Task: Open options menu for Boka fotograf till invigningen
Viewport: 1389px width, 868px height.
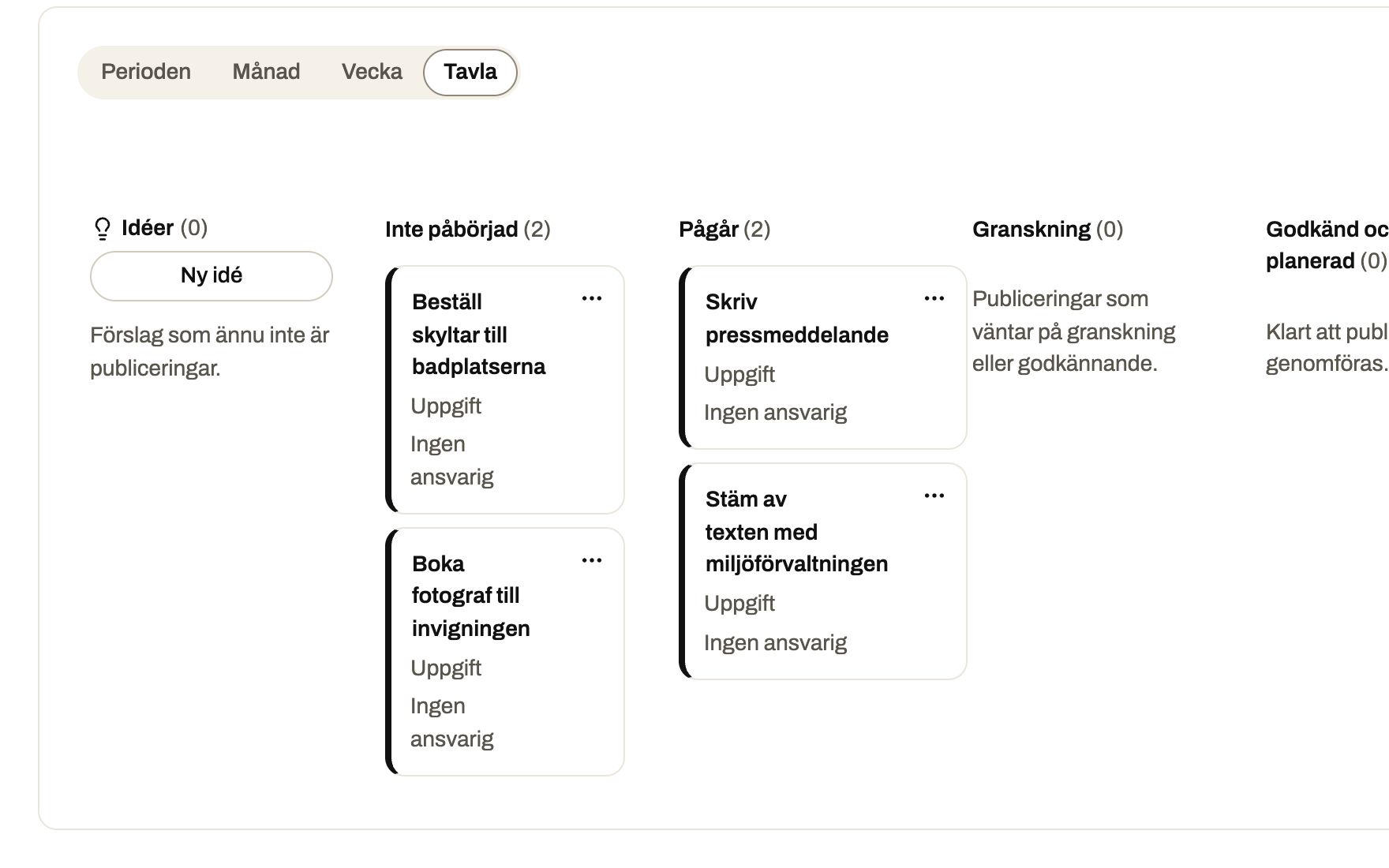Action: point(592,560)
